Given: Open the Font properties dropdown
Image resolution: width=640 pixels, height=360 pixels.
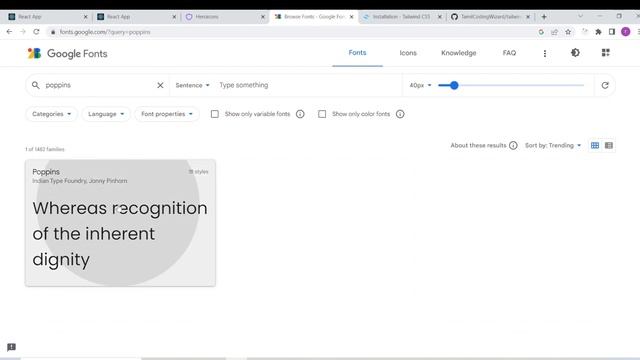Looking at the screenshot, I should pyautogui.click(x=167, y=114).
